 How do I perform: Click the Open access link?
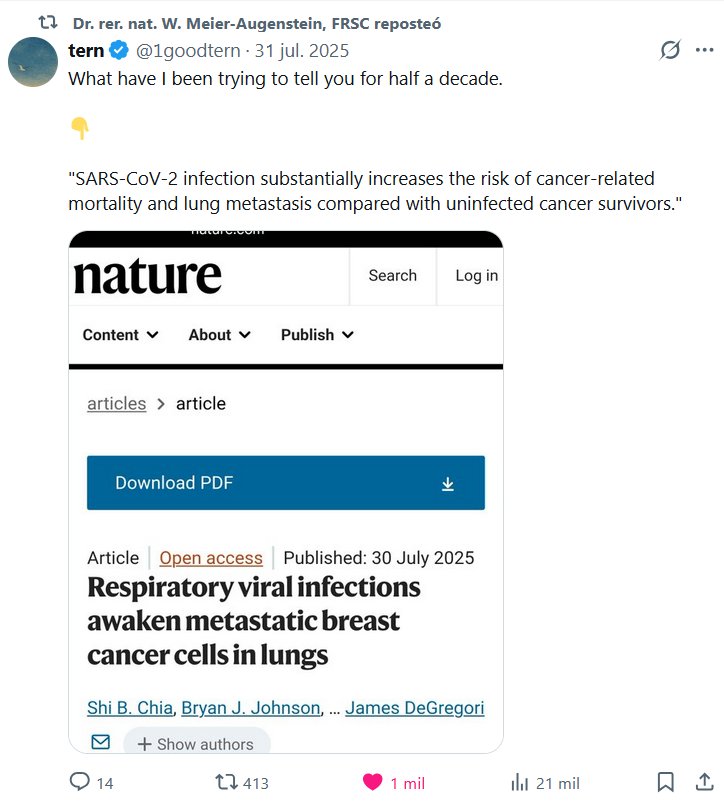tap(211, 558)
